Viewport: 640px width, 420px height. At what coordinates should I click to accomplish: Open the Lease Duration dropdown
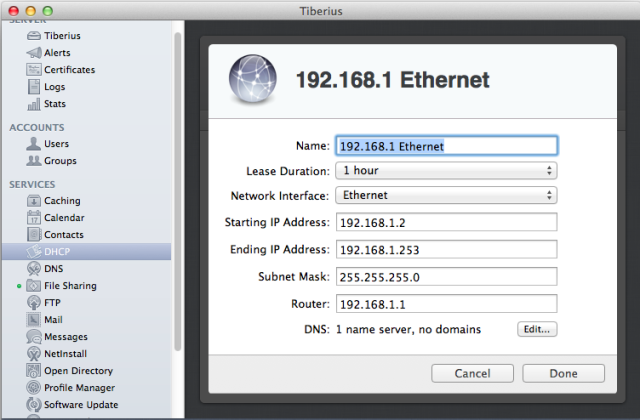(x=446, y=171)
